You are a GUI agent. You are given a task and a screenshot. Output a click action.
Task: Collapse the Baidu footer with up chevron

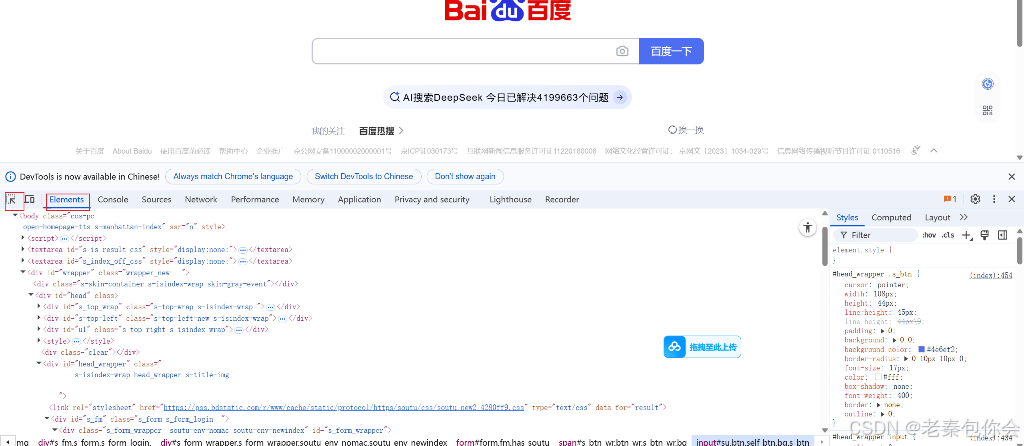coord(934,151)
